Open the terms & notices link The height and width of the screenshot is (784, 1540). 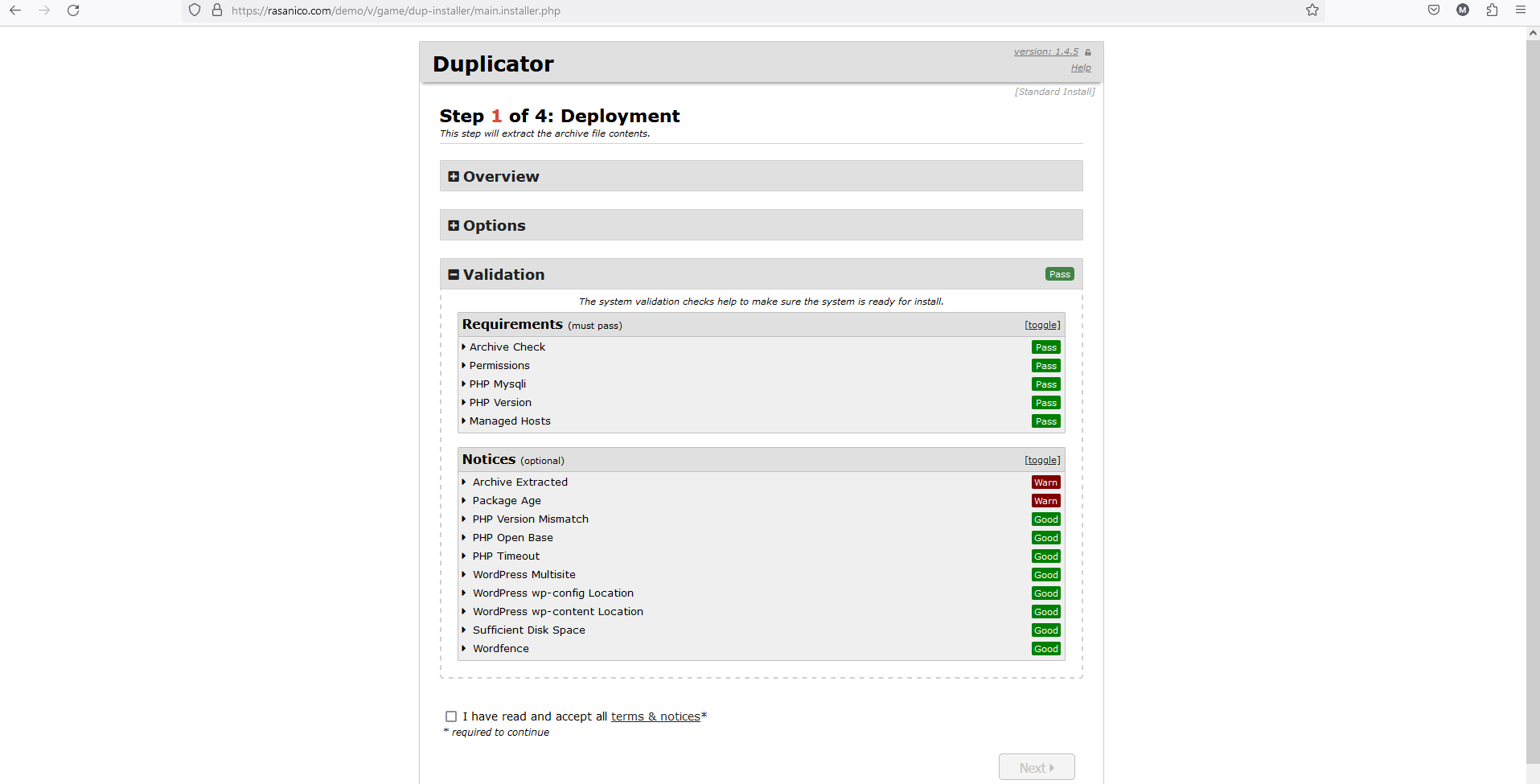pos(655,716)
